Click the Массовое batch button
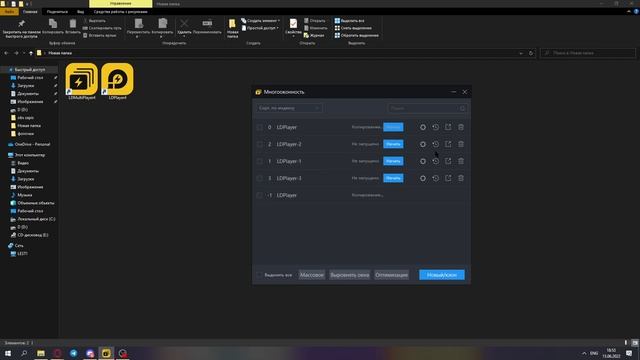Screen dimensions: 640x360 312,275
